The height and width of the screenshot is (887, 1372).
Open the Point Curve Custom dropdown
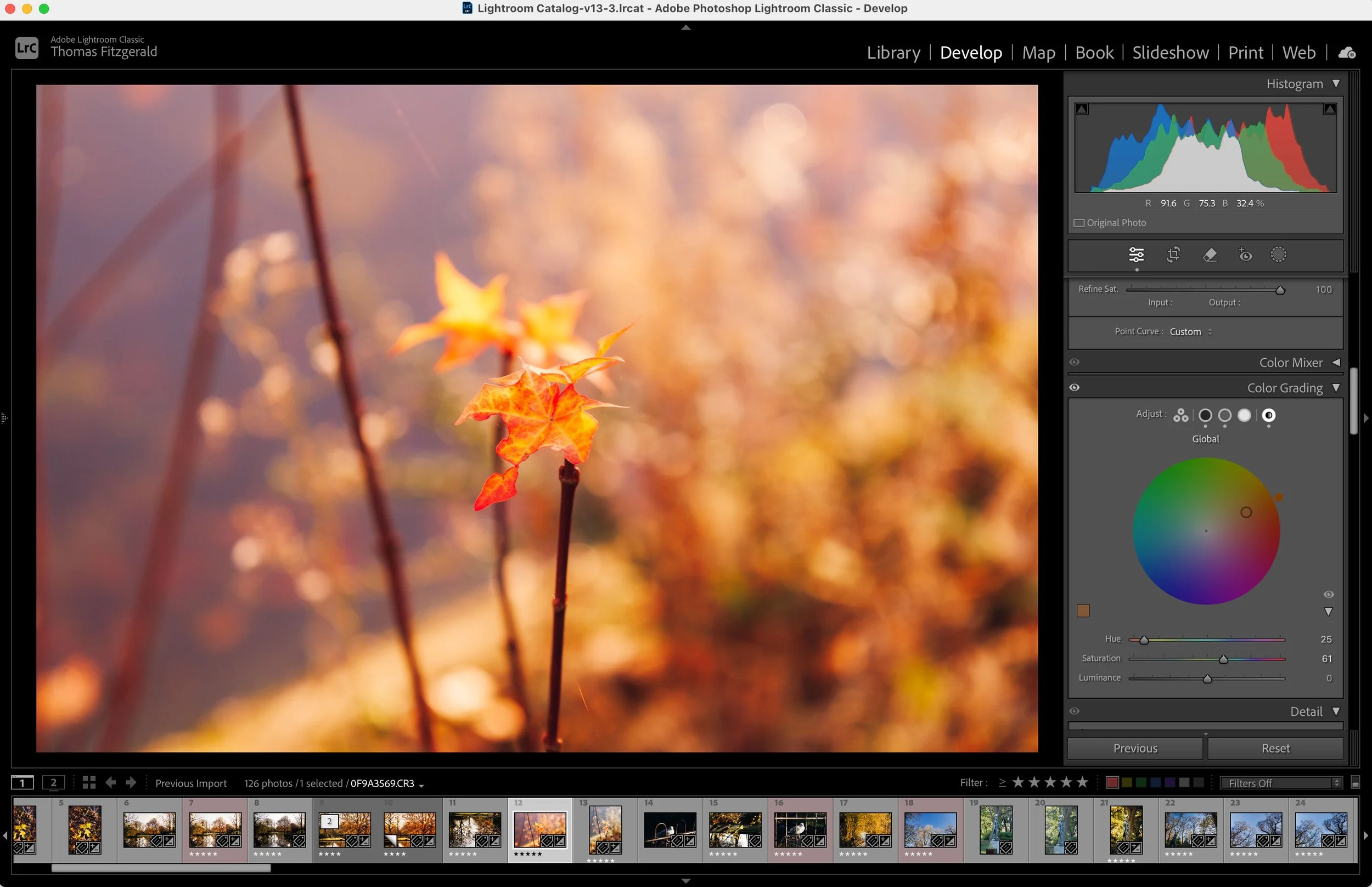coord(1190,332)
